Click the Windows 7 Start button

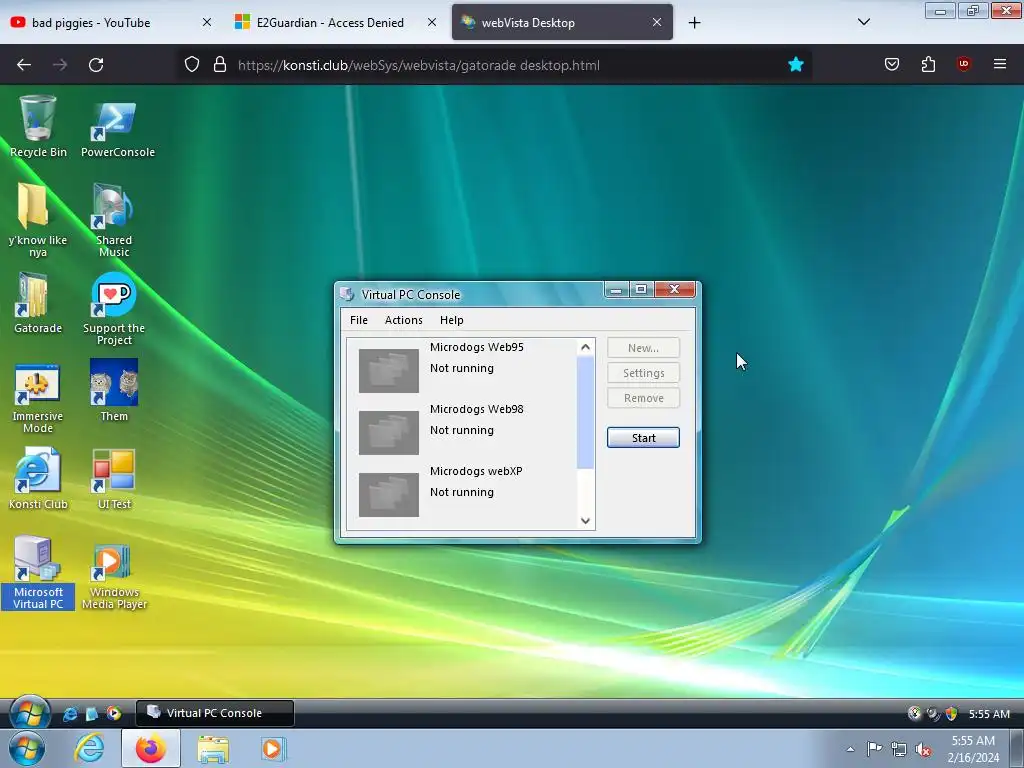click(x=27, y=749)
